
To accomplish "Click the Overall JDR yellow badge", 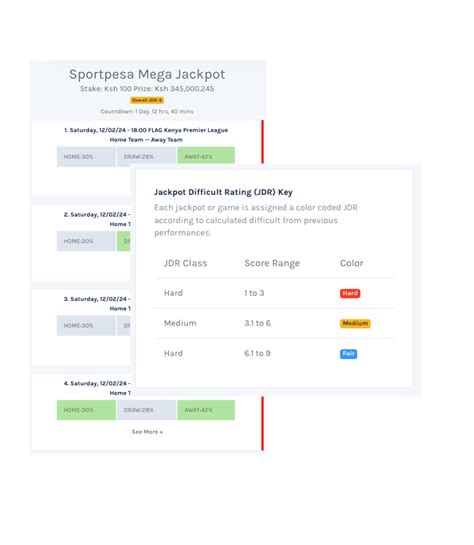I will coord(147,100).
